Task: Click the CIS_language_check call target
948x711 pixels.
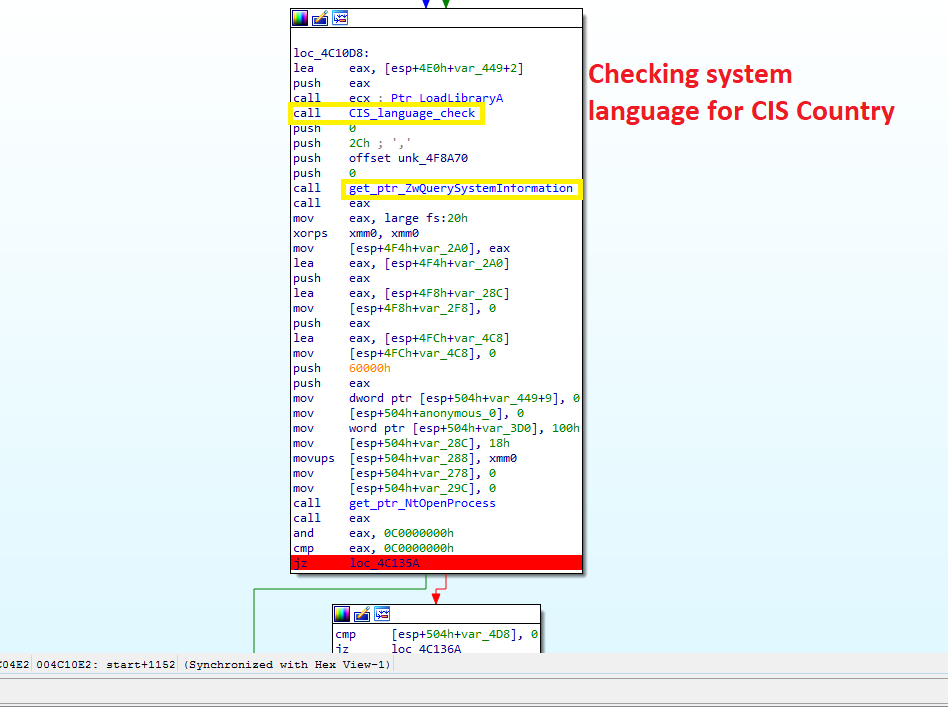Action: pyautogui.click(x=412, y=113)
